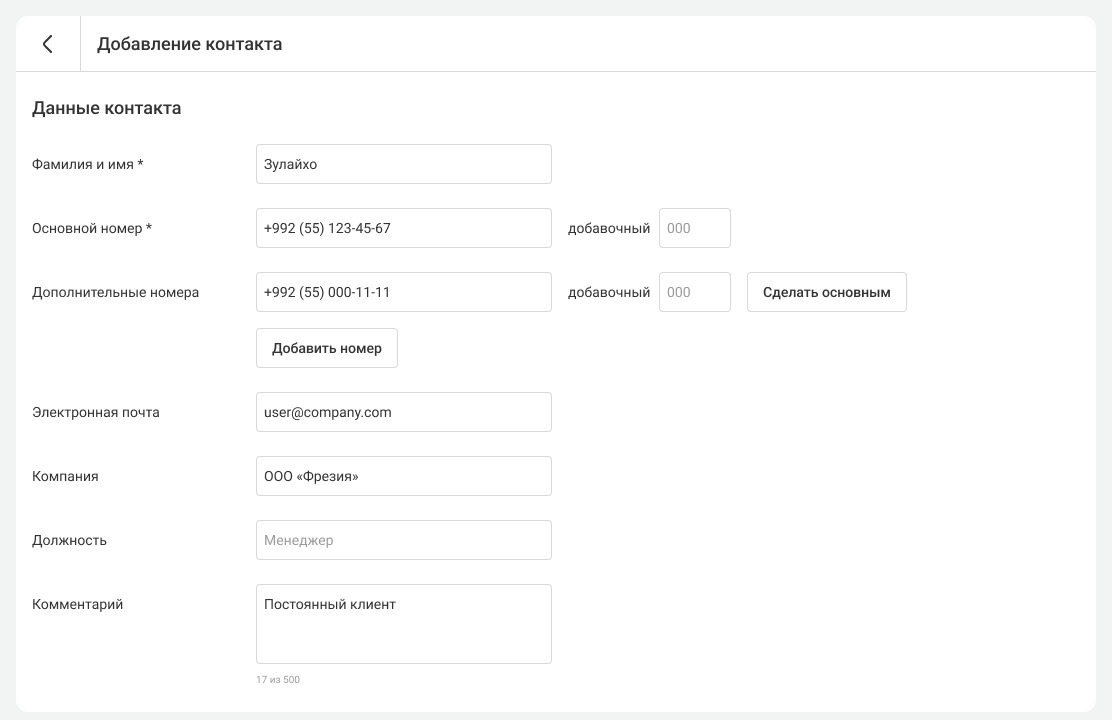Click the 'Фамилия и имя' input field
Image resolution: width=1112 pixels, height=720 pixels.
[403, 164]
